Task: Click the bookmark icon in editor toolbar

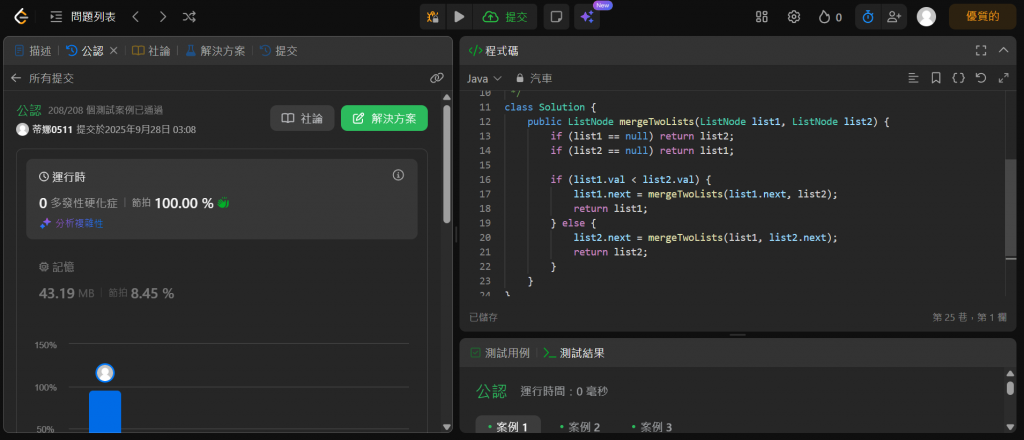Action: [x=936, y=78]
